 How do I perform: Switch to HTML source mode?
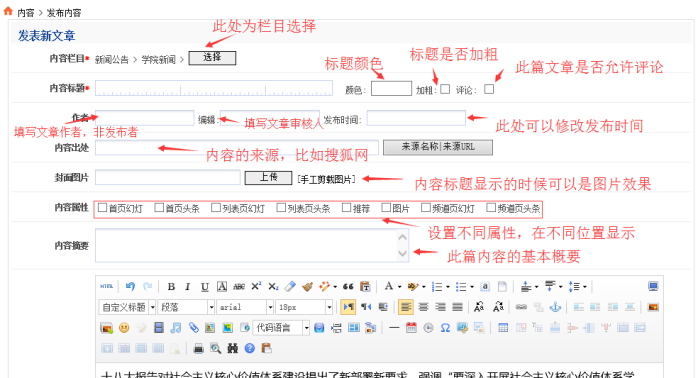tap(106, 286)
